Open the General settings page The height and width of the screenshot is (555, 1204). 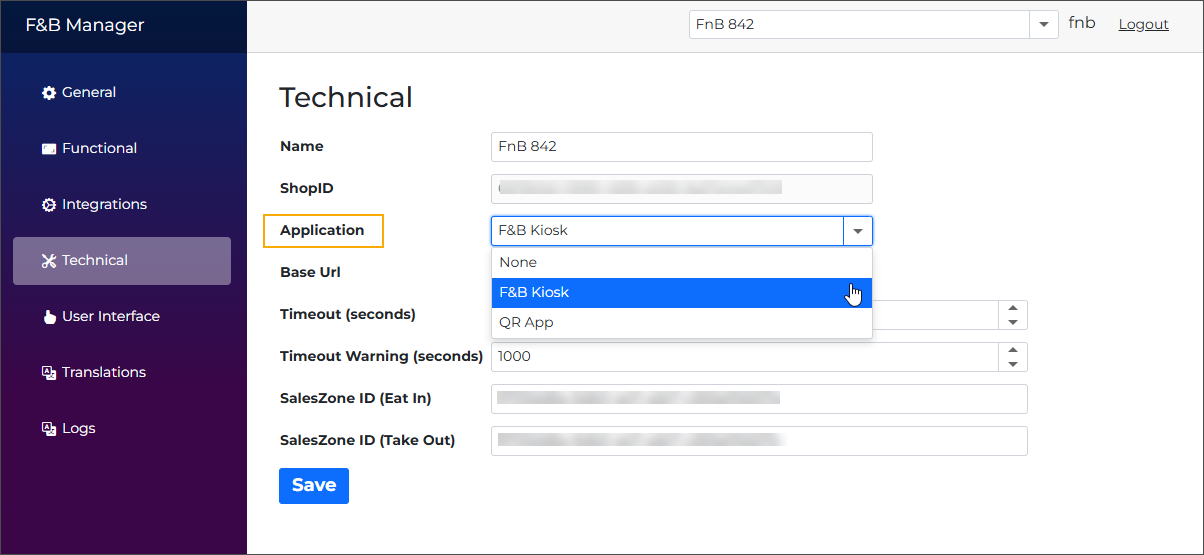point(122,92)
